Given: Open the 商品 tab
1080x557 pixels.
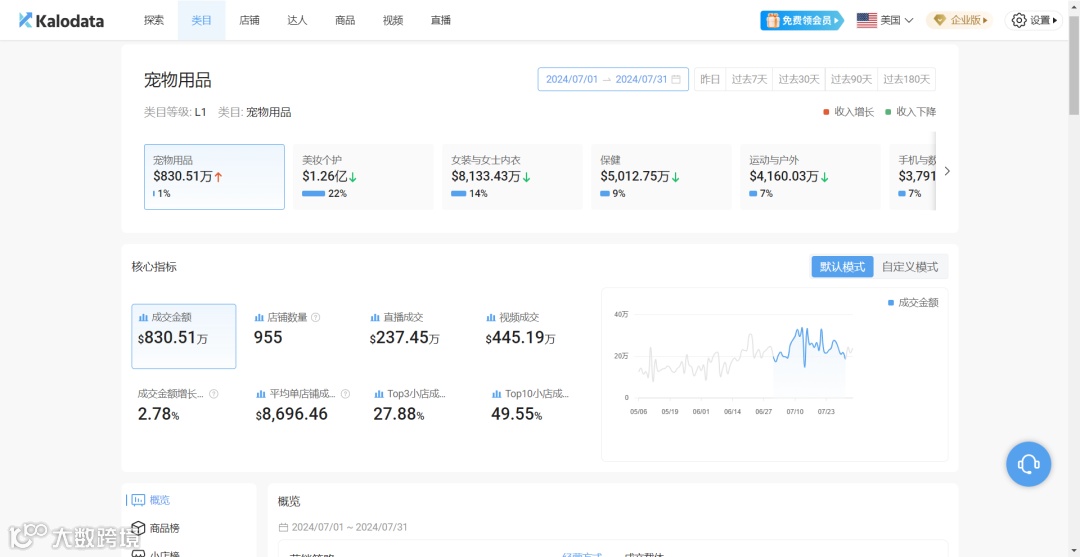Looking at the screenshot, I should [345, 21].
